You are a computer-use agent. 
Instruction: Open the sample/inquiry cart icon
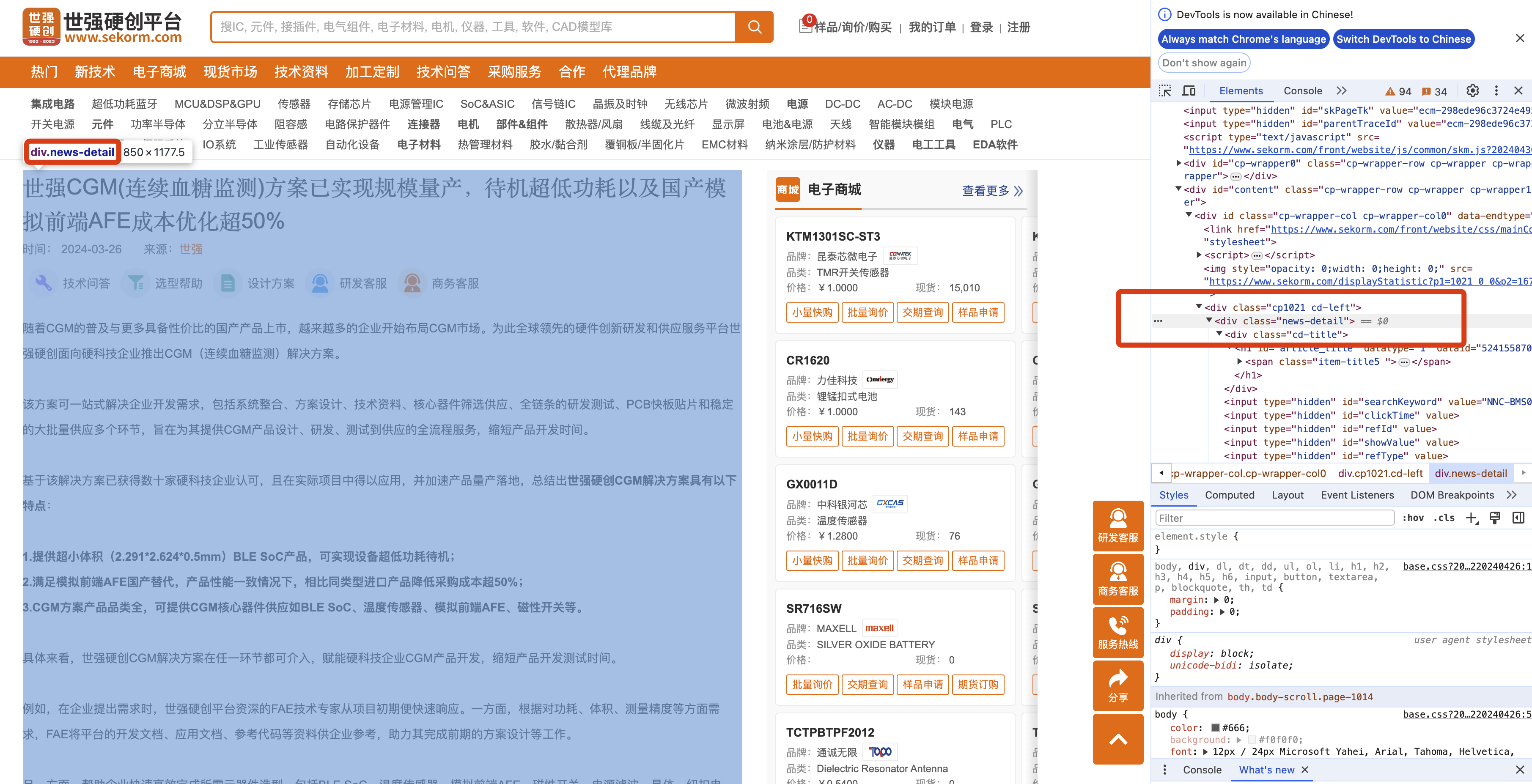coord(805,25)
